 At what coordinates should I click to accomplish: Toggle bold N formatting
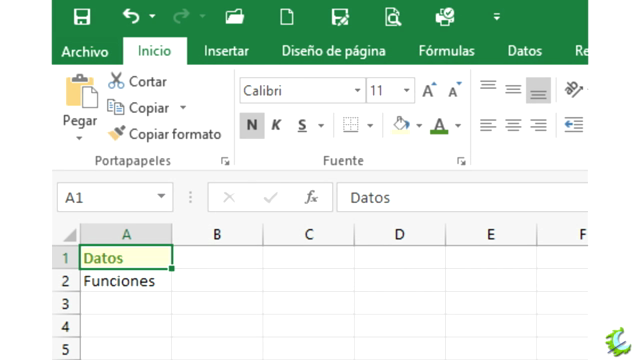[x=252, y=125]
